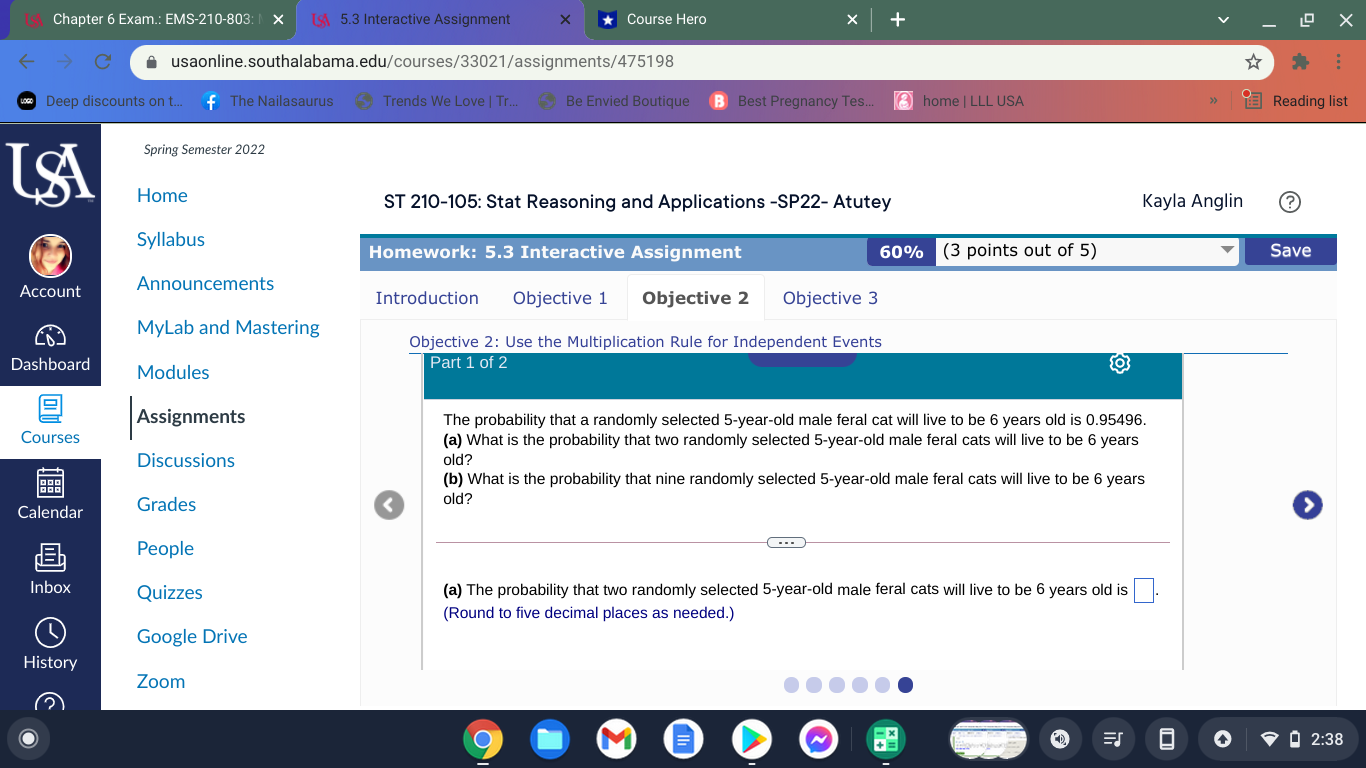This screenshot has height=768, width=1366.
Task: Select the first pagination dot below the question
Action: tap(791, 685)
